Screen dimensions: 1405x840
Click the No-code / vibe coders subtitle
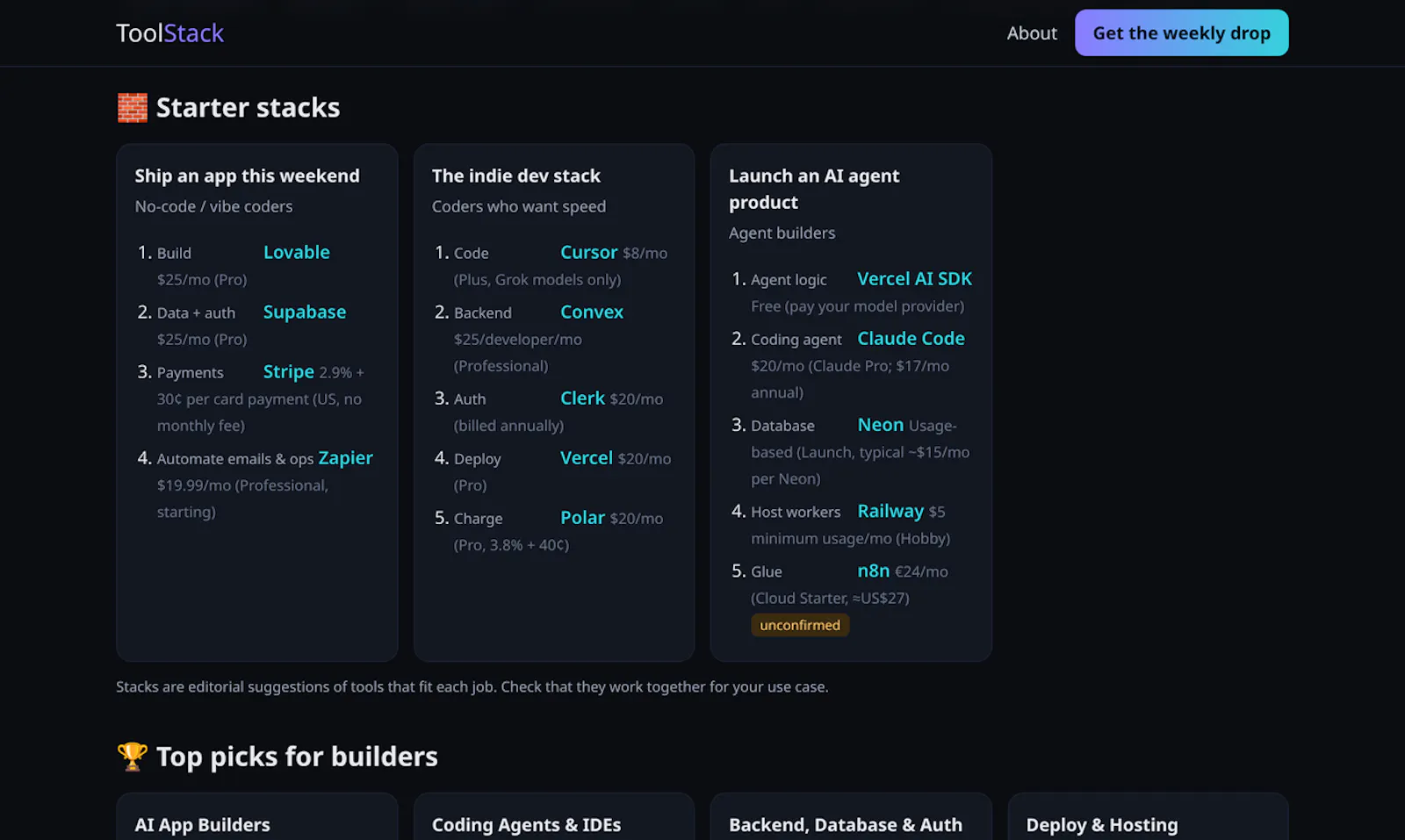click(213, 206)
